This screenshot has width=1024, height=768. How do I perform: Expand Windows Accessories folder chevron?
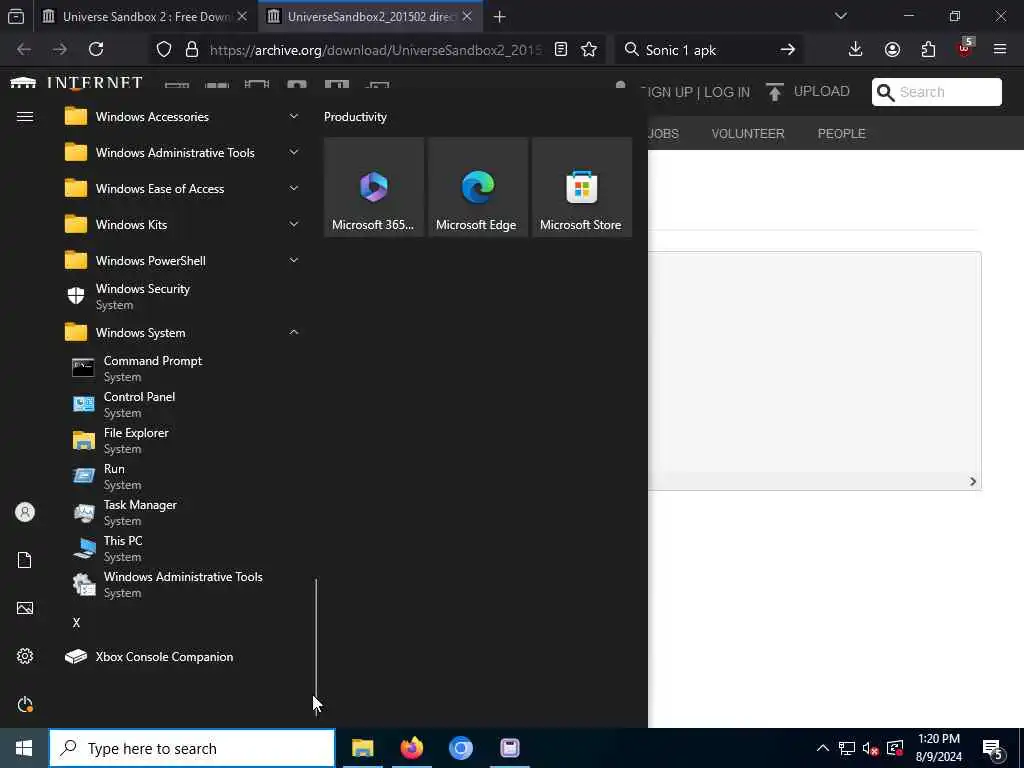[294, 116]
